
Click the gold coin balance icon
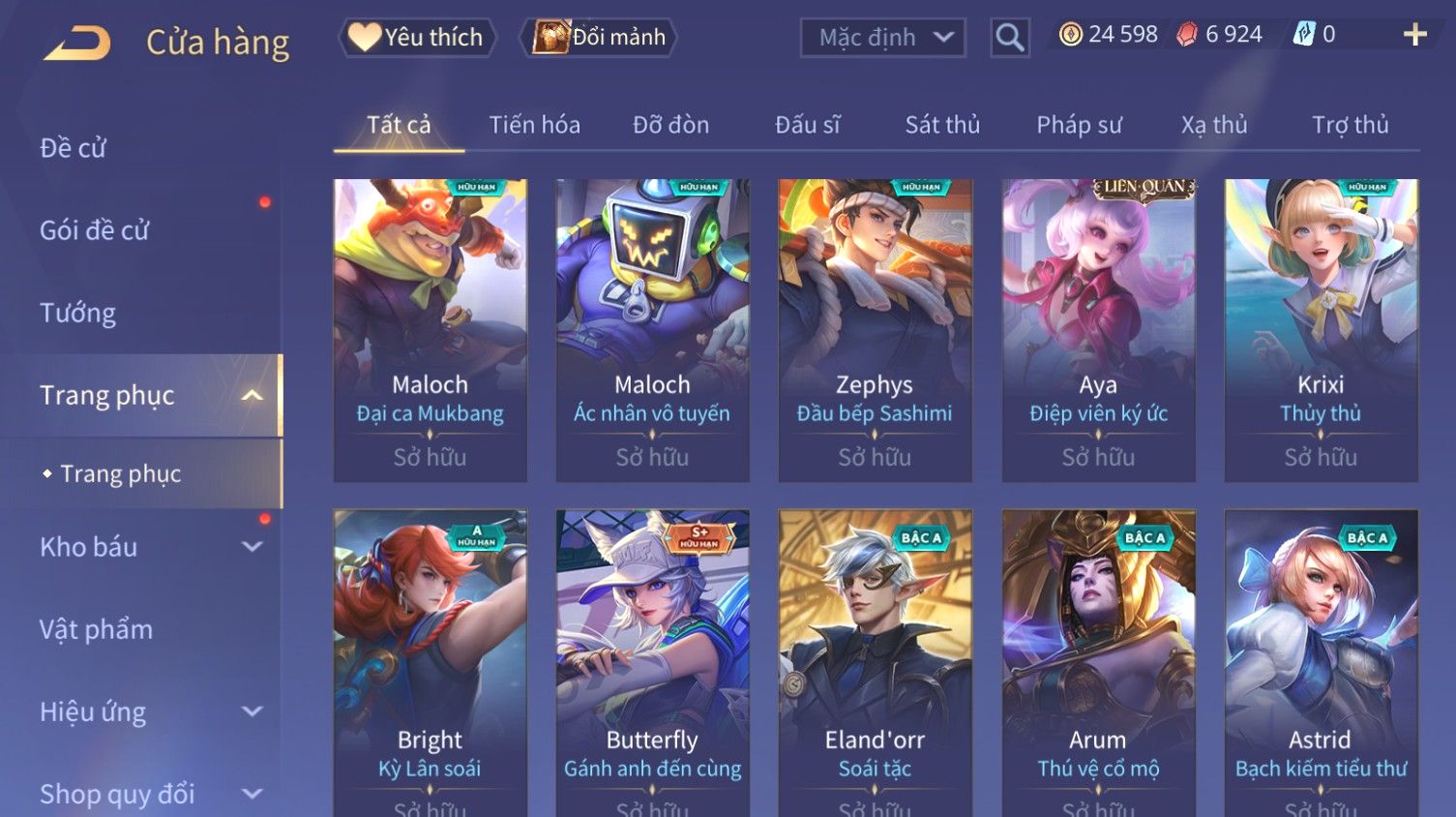click(1070, 35)
